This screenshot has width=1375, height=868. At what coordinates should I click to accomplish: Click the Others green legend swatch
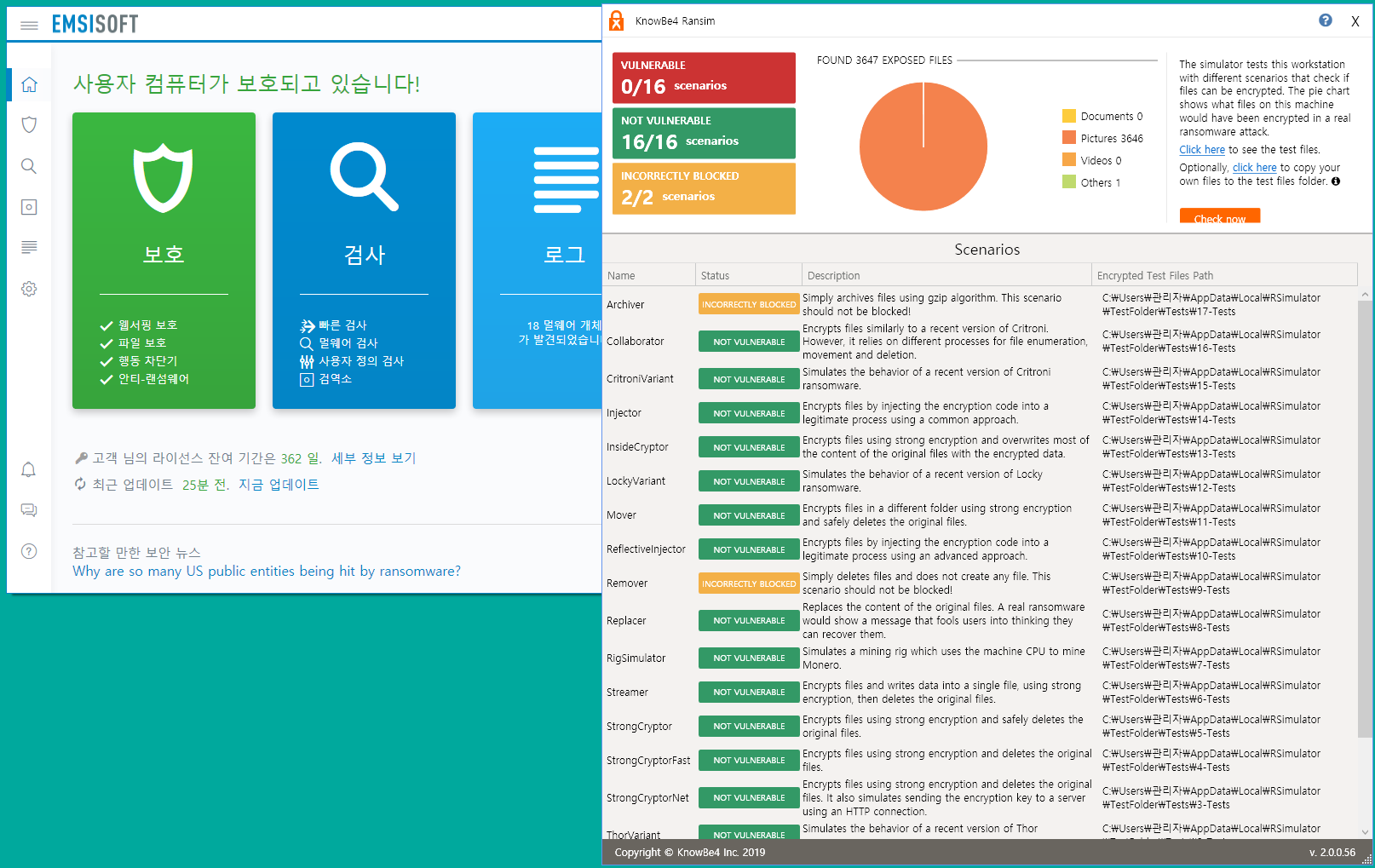point(1069,181)
